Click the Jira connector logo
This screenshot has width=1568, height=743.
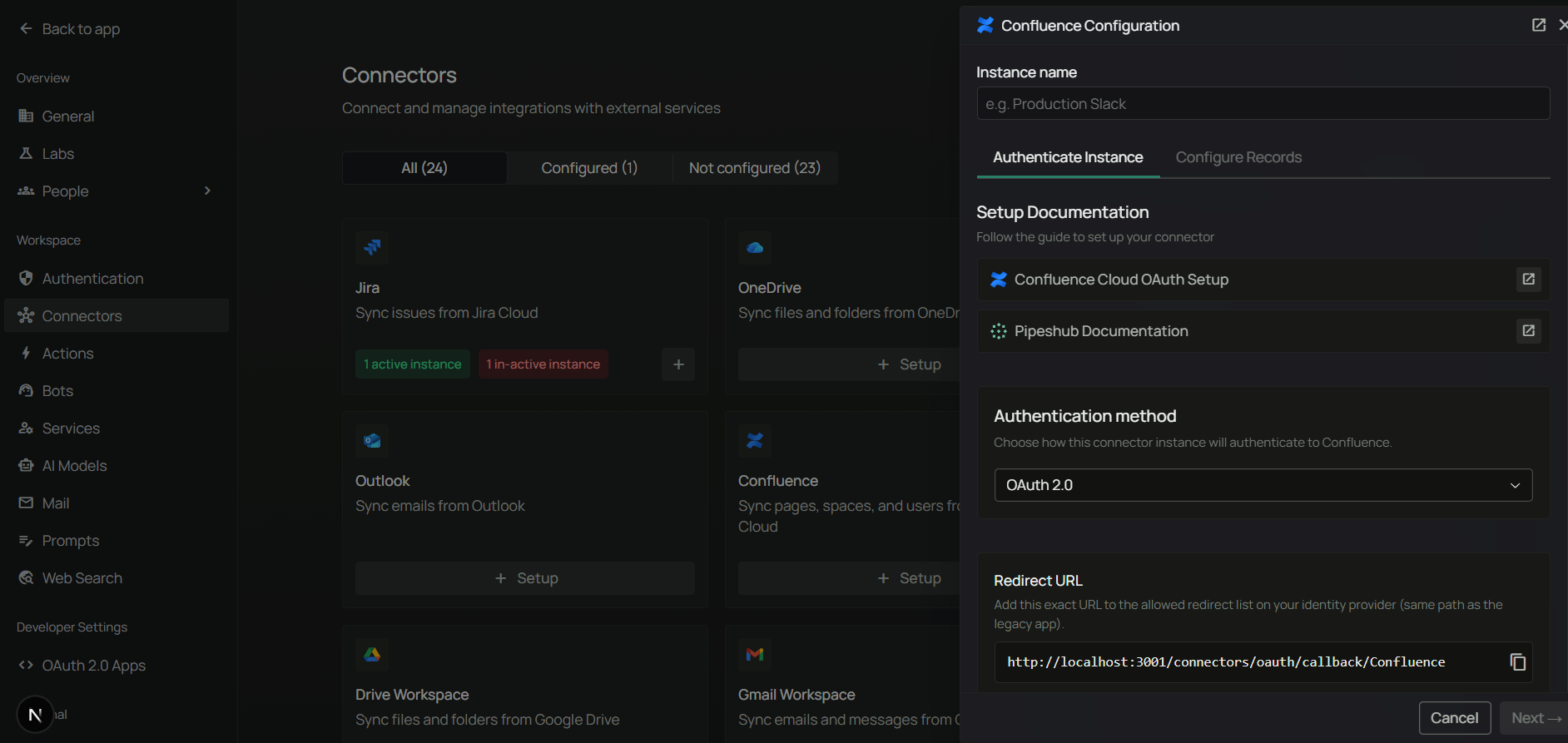(x=372, y=247)
